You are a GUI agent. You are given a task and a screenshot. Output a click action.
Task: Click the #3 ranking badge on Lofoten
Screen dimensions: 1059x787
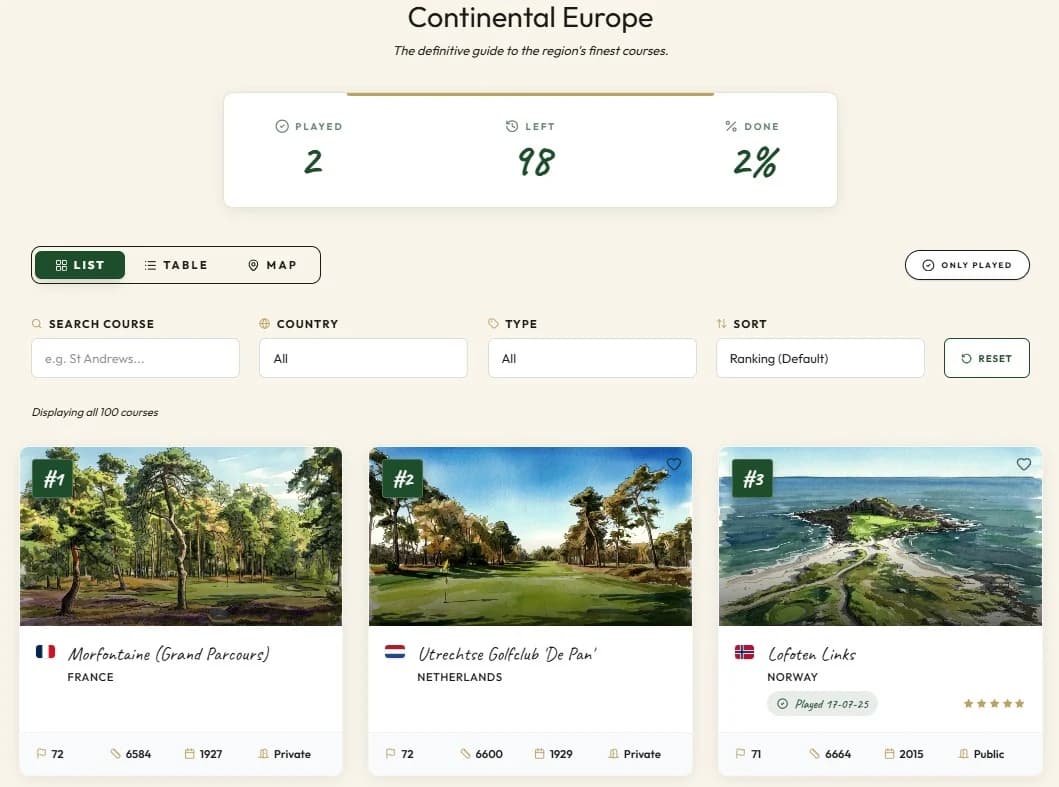tap(752, 479)
